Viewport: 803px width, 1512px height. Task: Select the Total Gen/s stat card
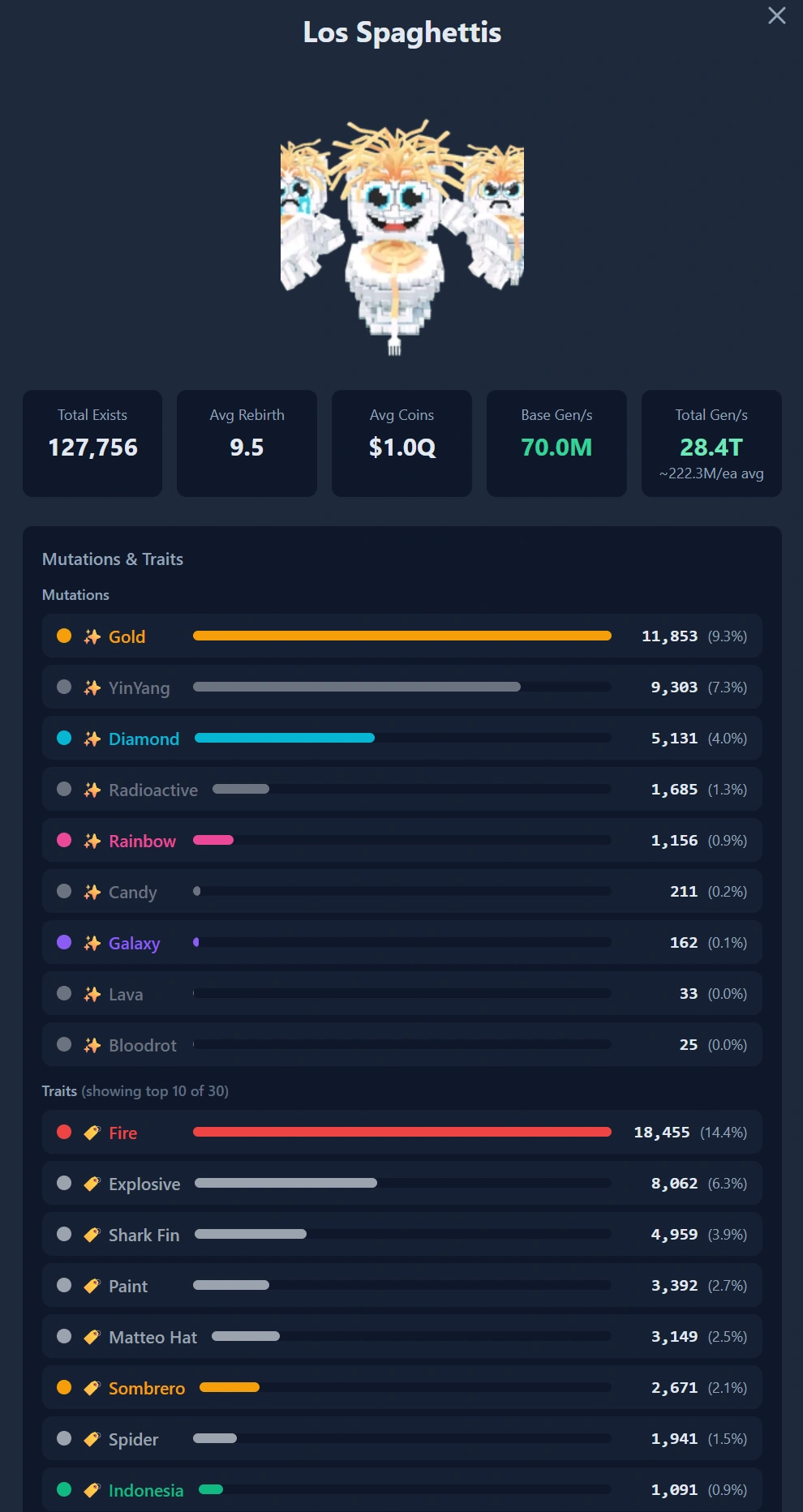pos(711,443)
